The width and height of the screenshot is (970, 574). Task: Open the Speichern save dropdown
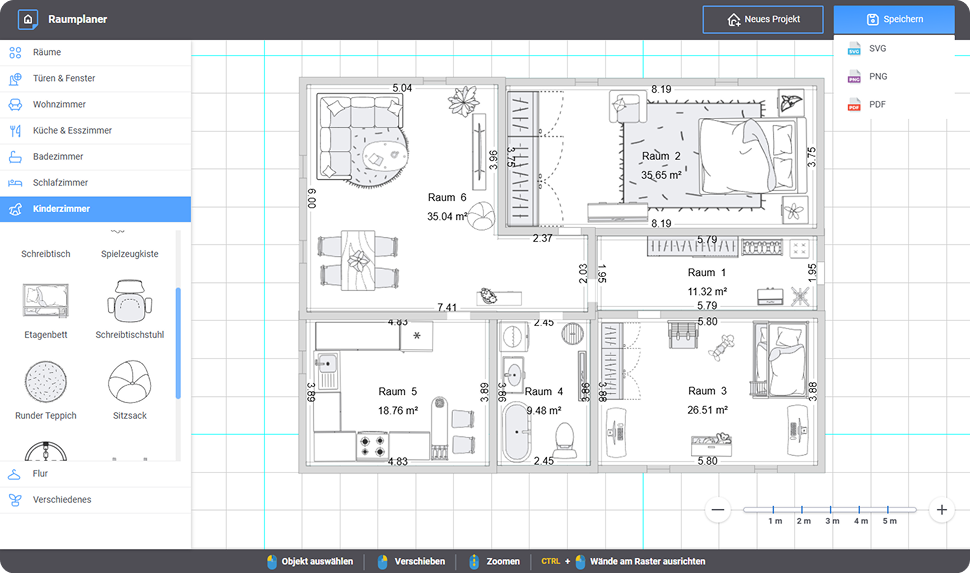click(x=895, y=19)
